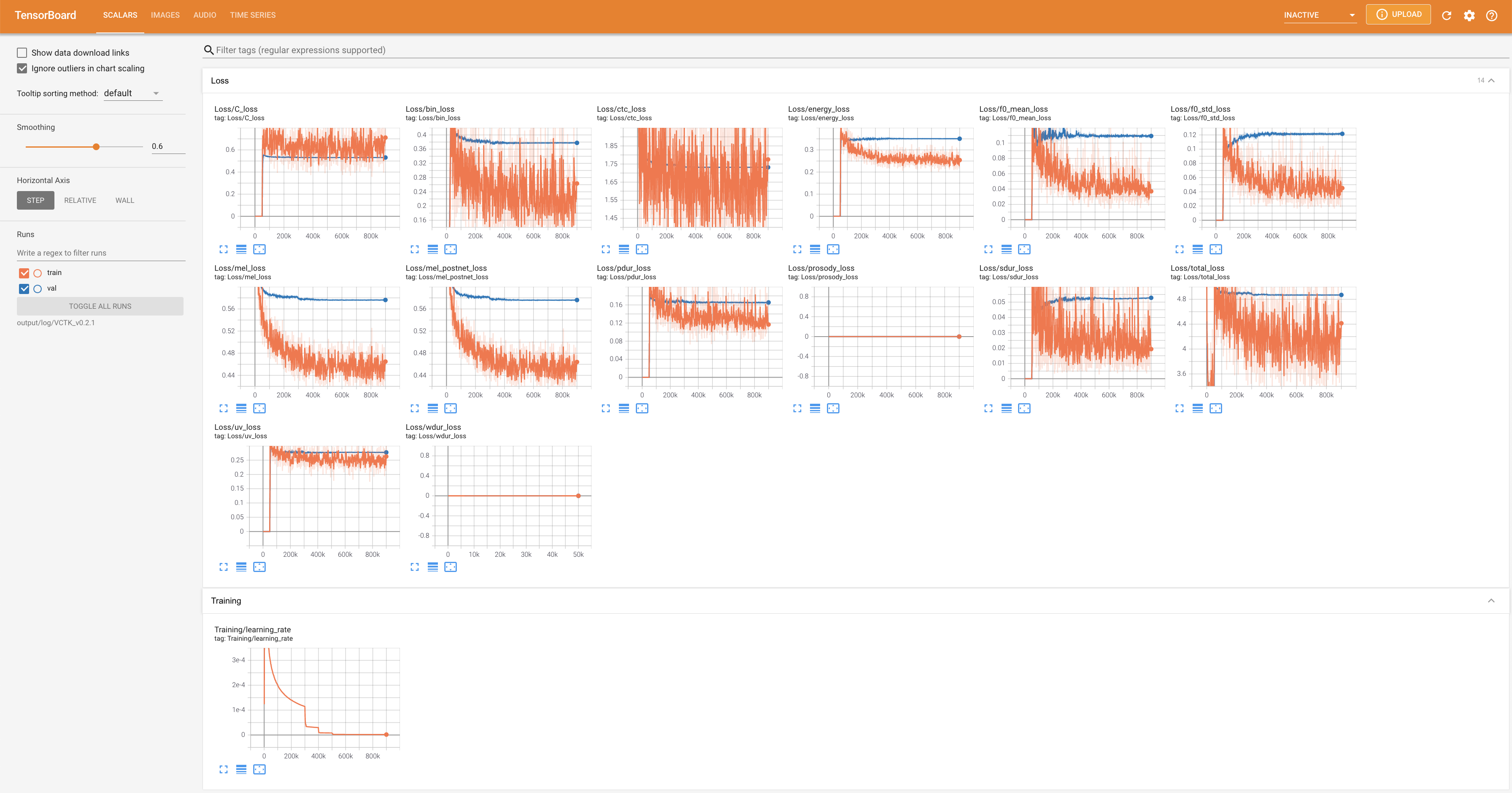Viewport: 1512px width, 793px height.
Task: Open the help question mark icon
Action: point(1491,15)
